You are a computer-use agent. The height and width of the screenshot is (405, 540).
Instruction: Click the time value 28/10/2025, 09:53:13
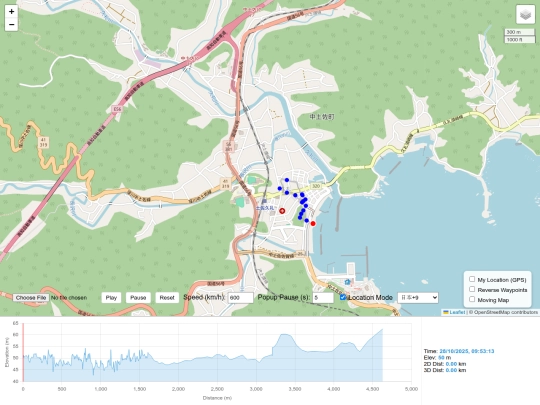coord(467,351)
